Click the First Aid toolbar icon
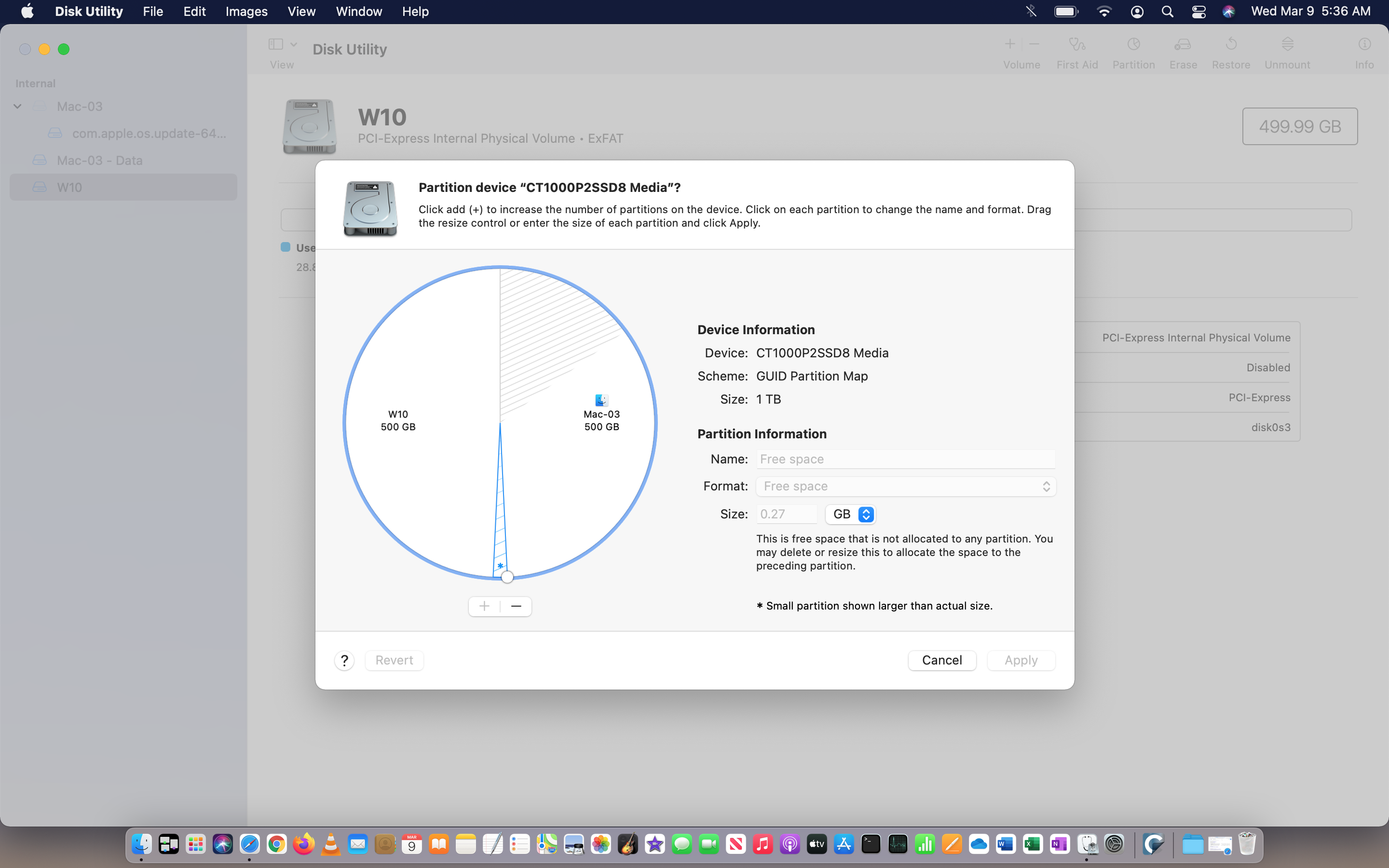The height and width of the screenshot is (868, 1389). pos(1077,44)
